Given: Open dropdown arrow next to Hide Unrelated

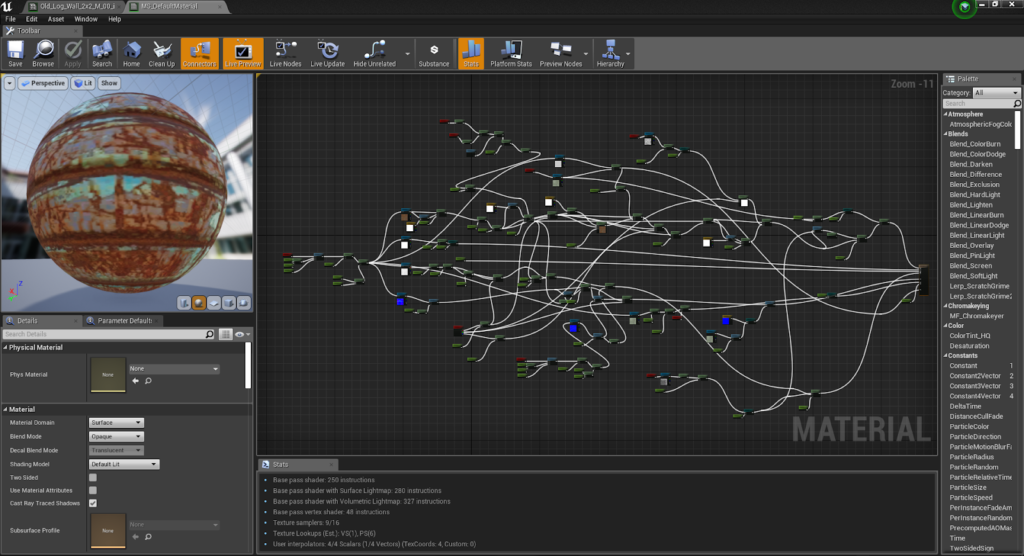Looking at the screenshot, I should coord(408,54).
